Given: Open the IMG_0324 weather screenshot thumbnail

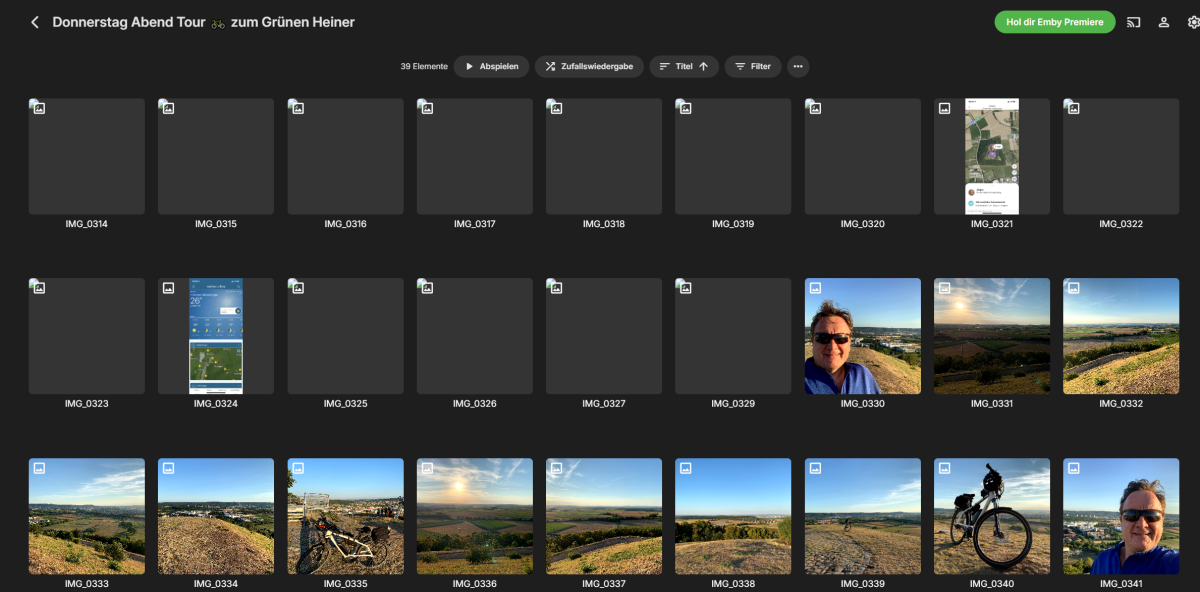Looking at the screenshot, I should [216, 336].
